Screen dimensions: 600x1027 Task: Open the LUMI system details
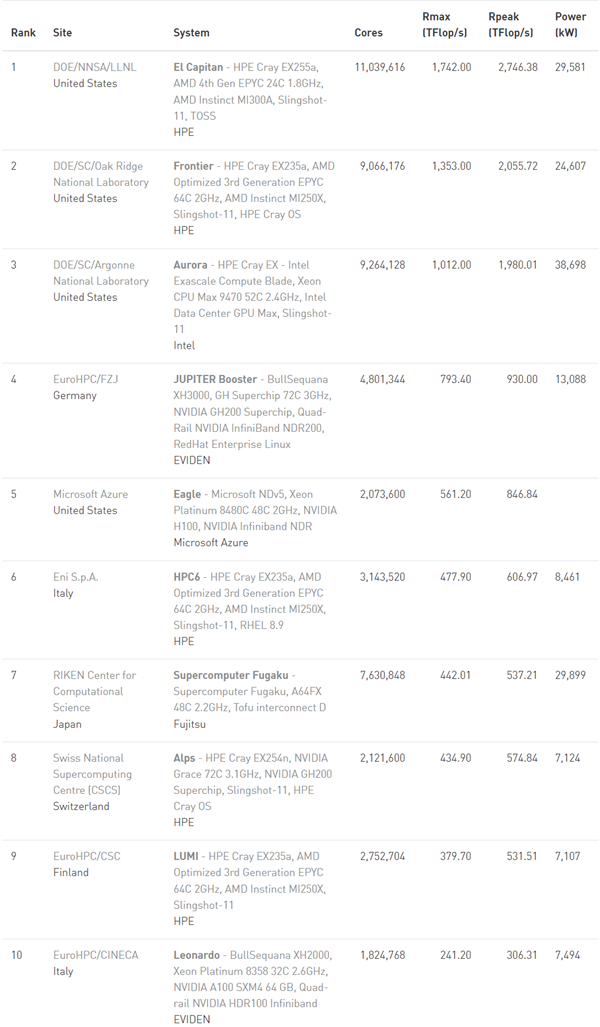pyautogui.click(x=186, y=856)
